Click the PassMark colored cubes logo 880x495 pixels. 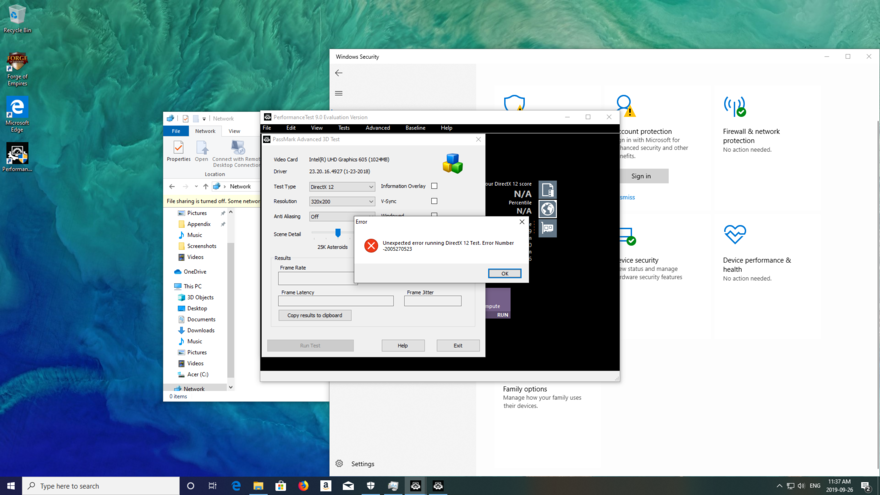click(452, 163)
